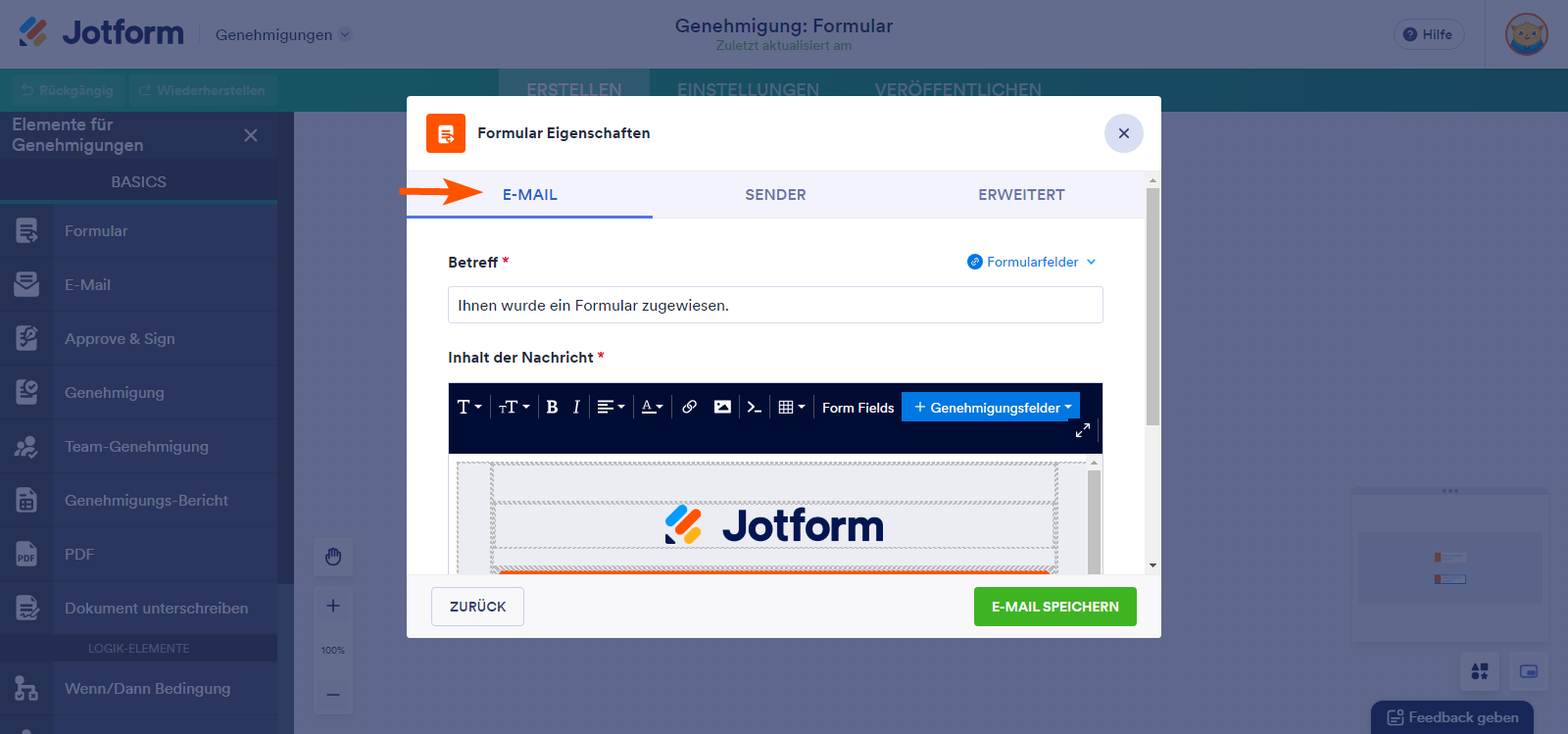Expand the editor to fullscreen

(x=1083, y=430)
